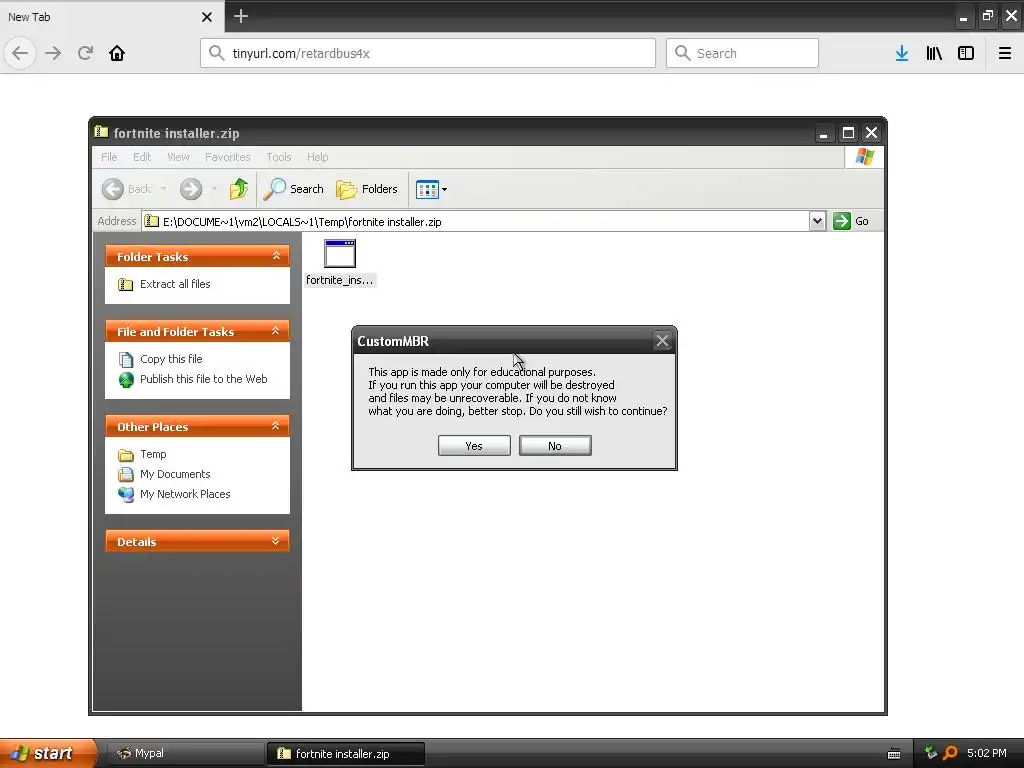Maximize the fortnite installer.zip window

tap(848, 133)
